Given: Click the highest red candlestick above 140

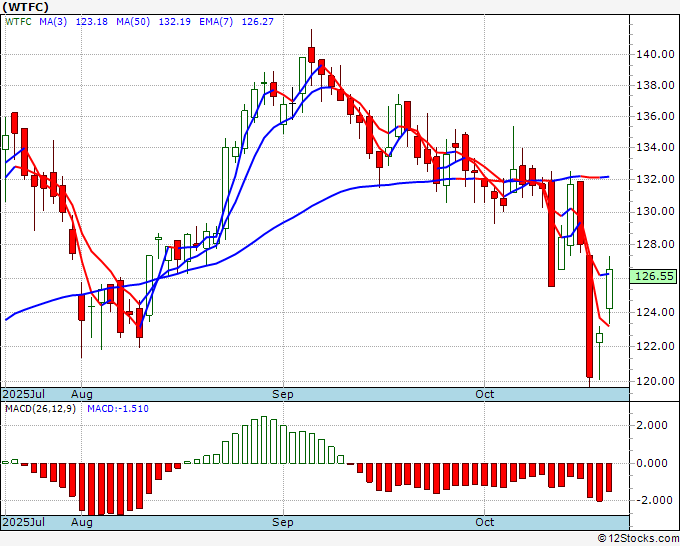Looking at the screenshot, I should [311, 55].
